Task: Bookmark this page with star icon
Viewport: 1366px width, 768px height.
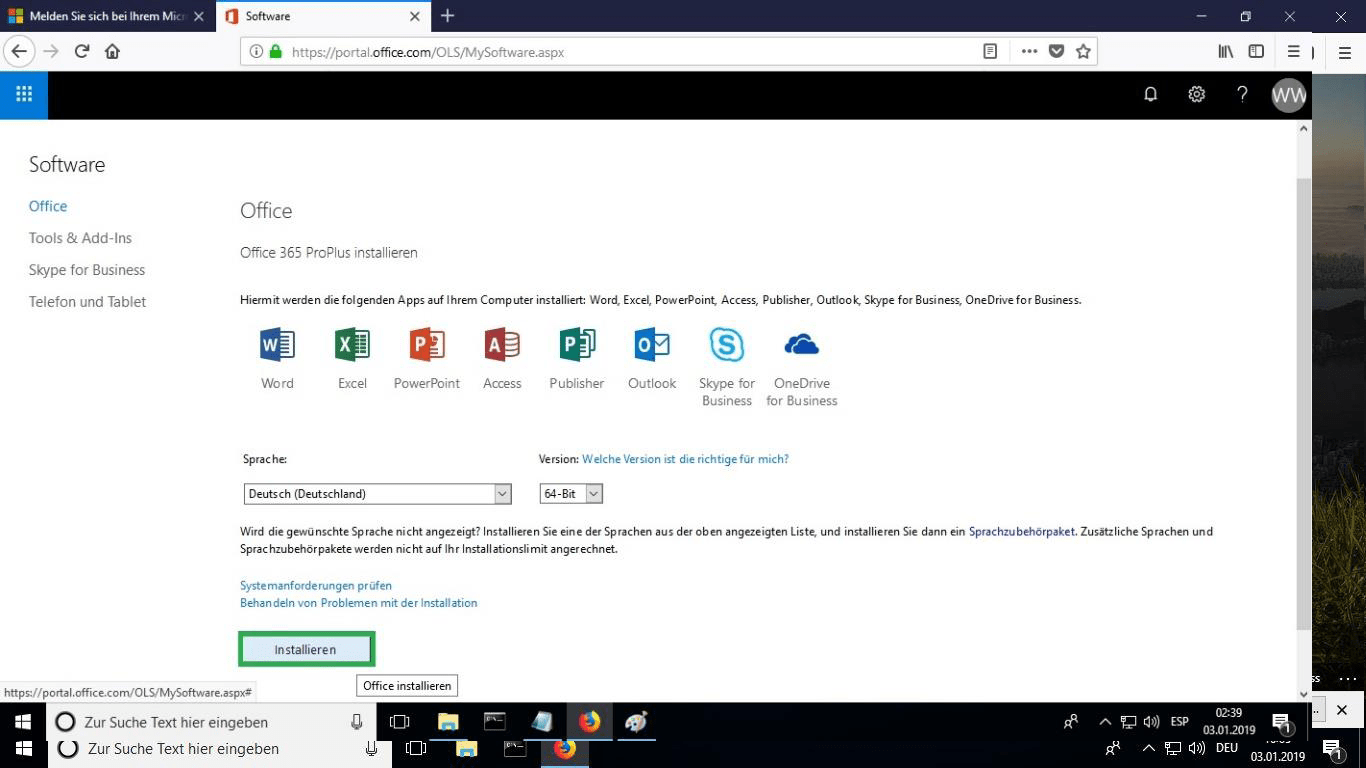Action: tap(1083, 52)
